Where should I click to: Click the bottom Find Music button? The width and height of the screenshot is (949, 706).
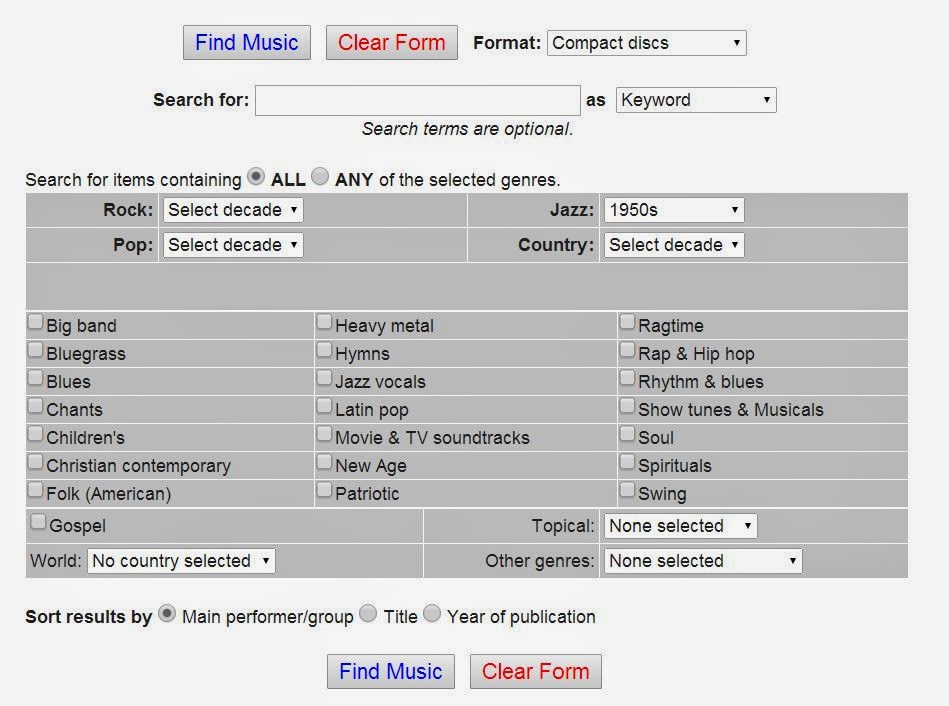click(391, 671)
